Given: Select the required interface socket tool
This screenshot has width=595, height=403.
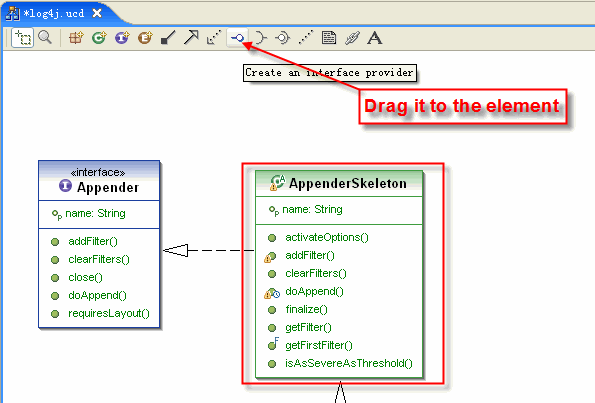Looking at the screenshot, I should 260,38.
